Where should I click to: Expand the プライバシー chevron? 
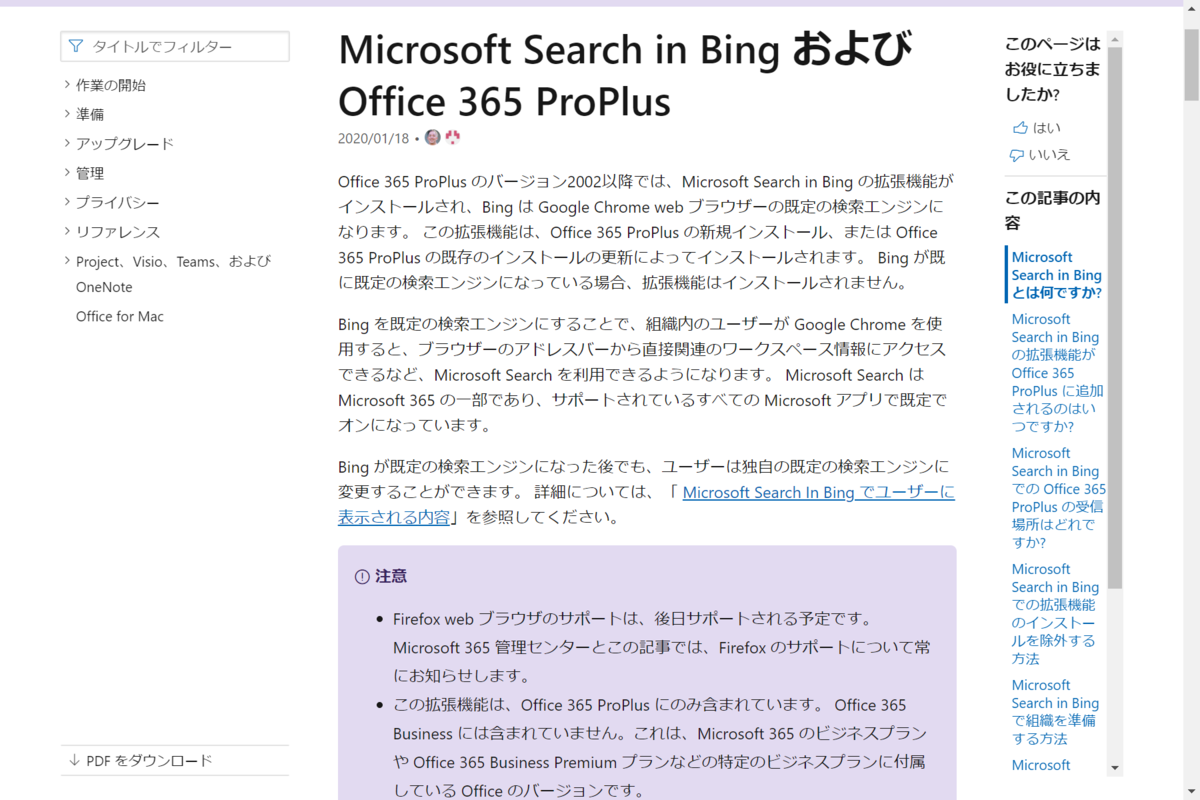point(67,202)
